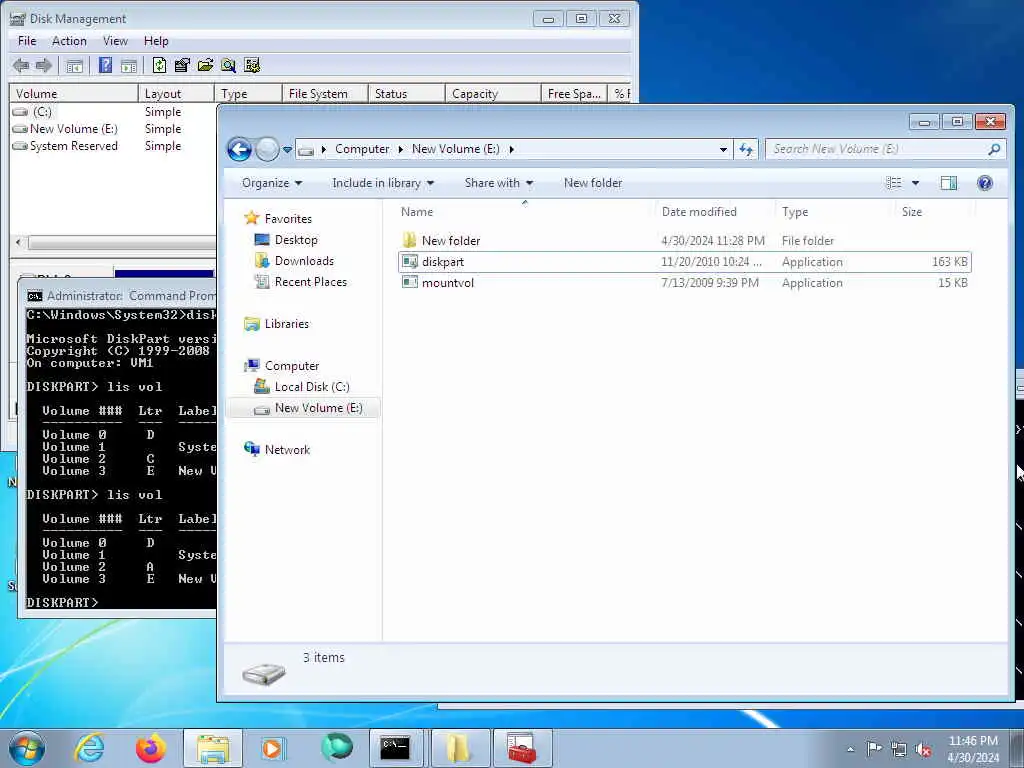1024x768 pixels.
Task: Click the volume speaker icon in system tray
Action: (923, 749)
